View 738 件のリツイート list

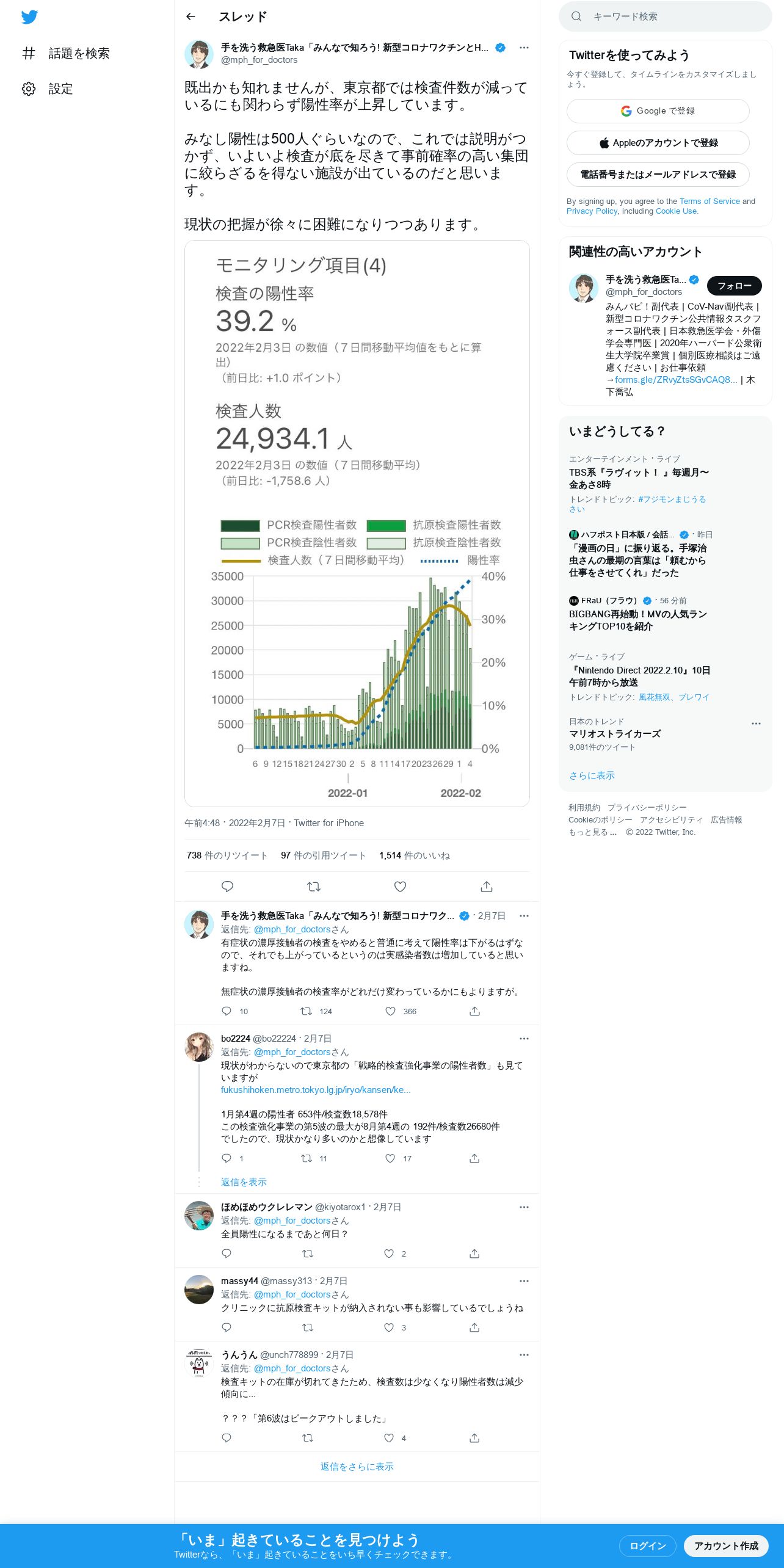tap(227, 855)
